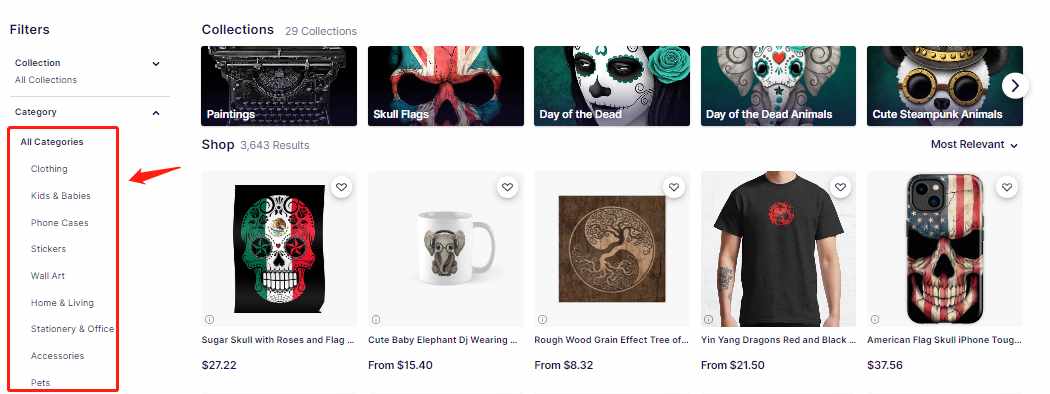Choose the Stickers category filter
Viewport: 1050px width, 394px height.
[48, 249]
